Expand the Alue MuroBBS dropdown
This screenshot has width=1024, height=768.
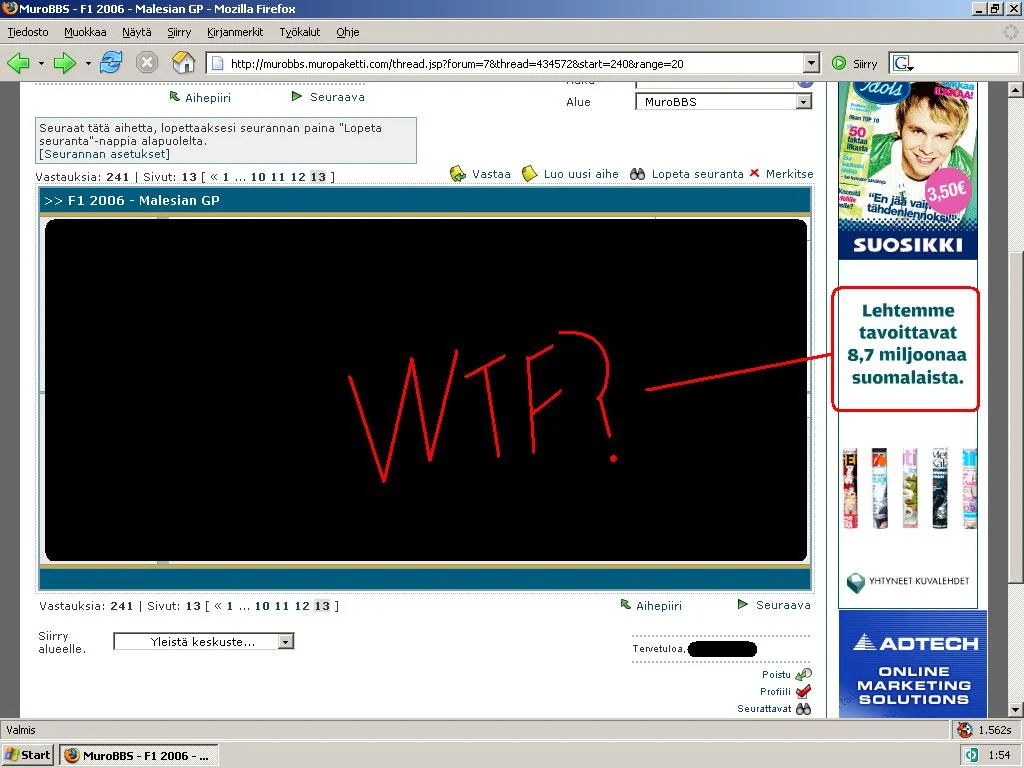tap(803, 102)
